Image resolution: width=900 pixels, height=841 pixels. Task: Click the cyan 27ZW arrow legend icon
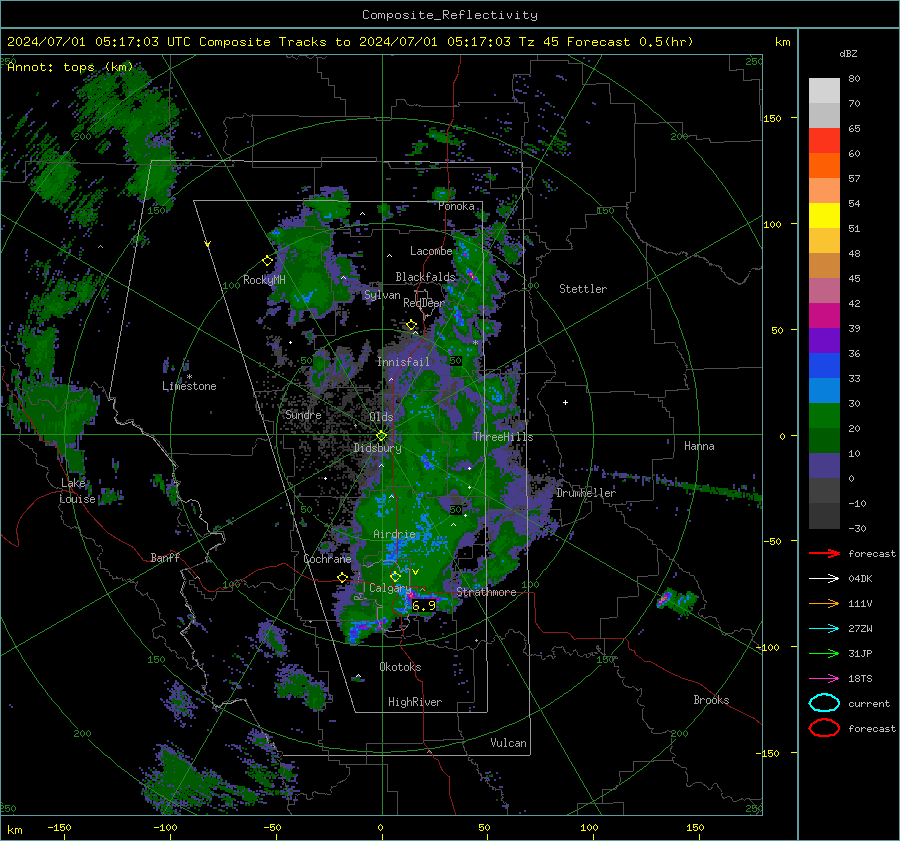pos(824,629)
